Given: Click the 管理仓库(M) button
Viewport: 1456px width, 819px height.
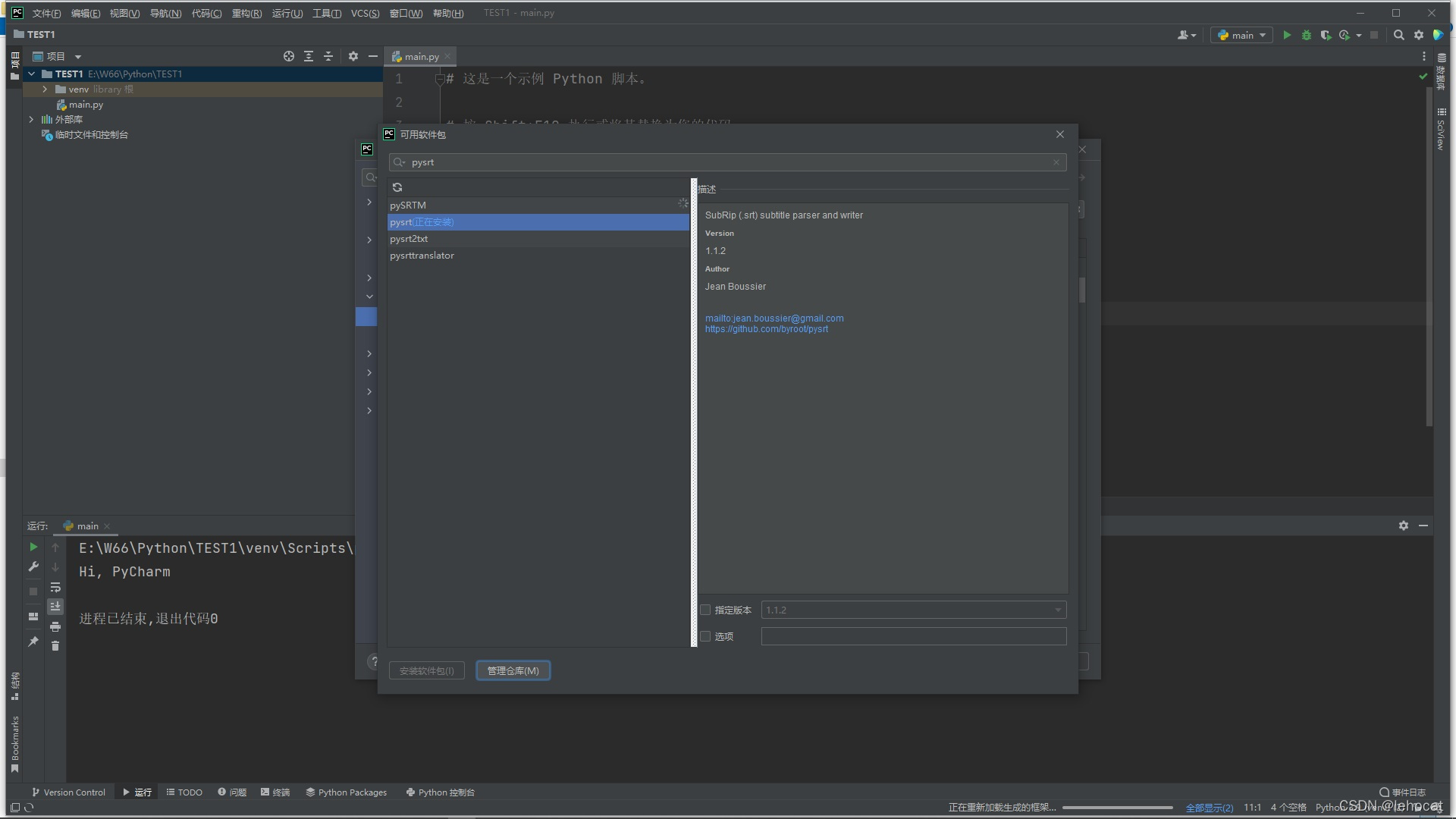Looking at the screenshot, I should tap(513, 670).
